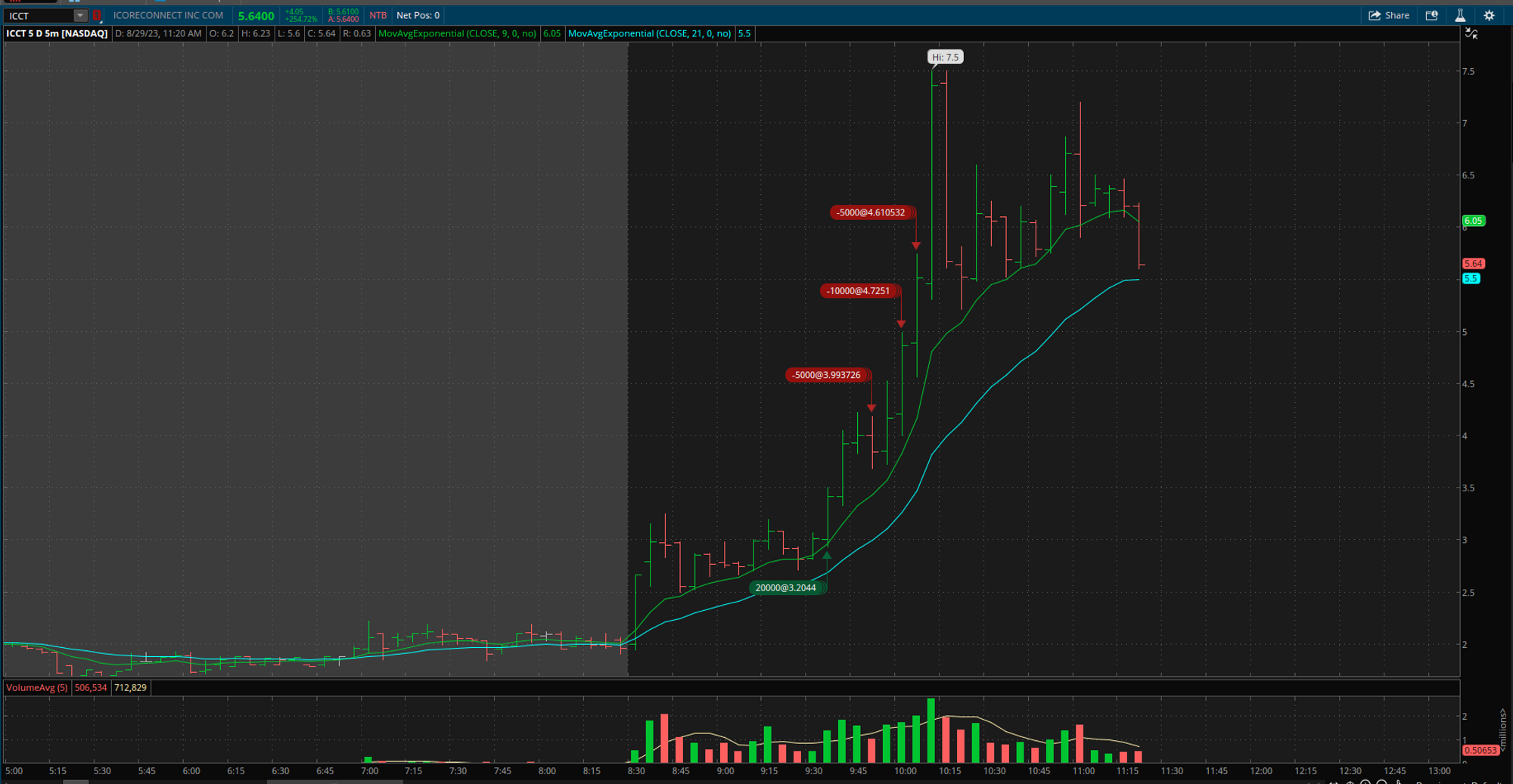The width and height of the screenshot is (1513, 784).
Task: Click the ICCT symbol input field
Action: pyautogui.click(x=39, y=15)
